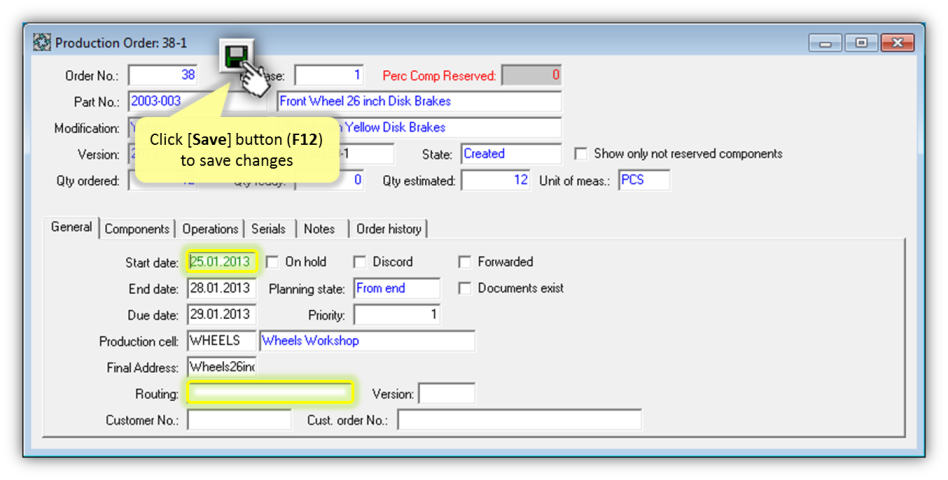Toggle the Documents exist checkbox
Image resolution: width=948 pixels, height=480 pixels.
[x=464, y=288]
